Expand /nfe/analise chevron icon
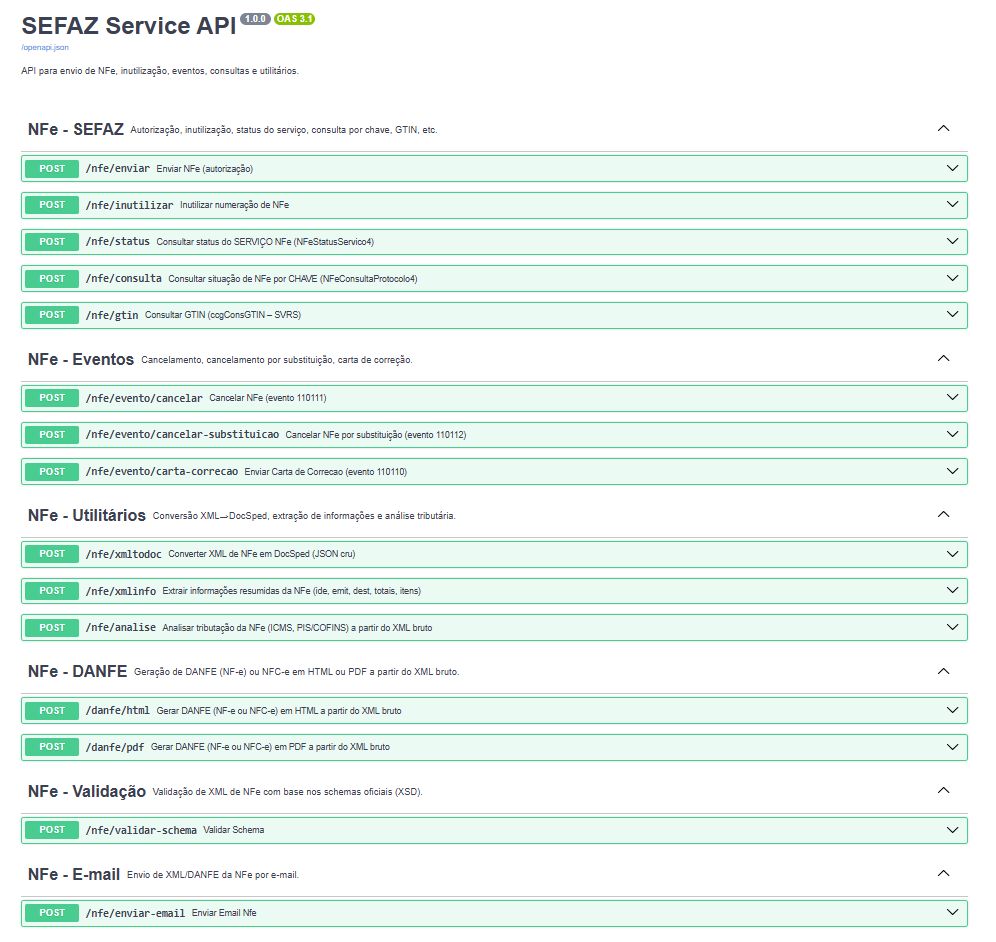The width and height of the screenshot is (996, 942). pyautogui.click(x=952, y=627)
